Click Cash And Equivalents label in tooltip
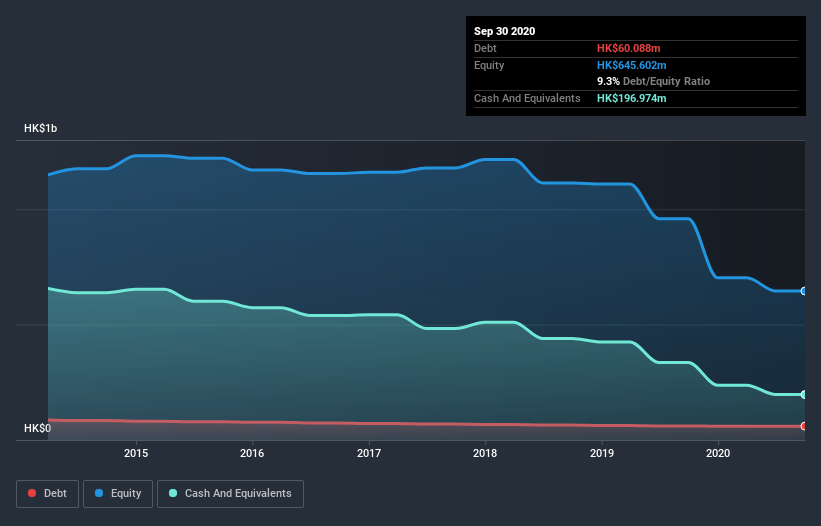This screenshot has height=526, width=821. 527,98
